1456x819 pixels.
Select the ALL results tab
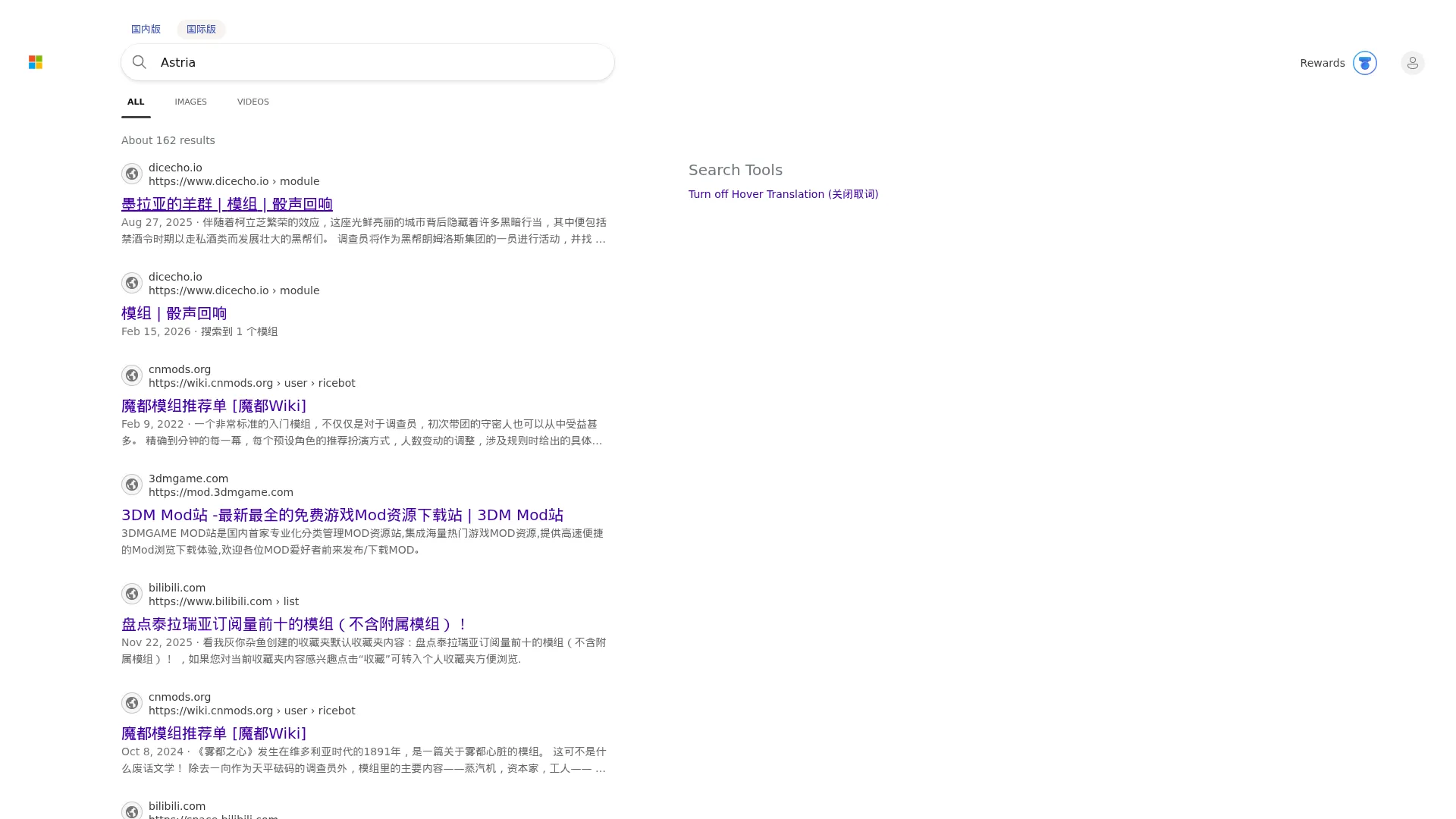[136, 102]
